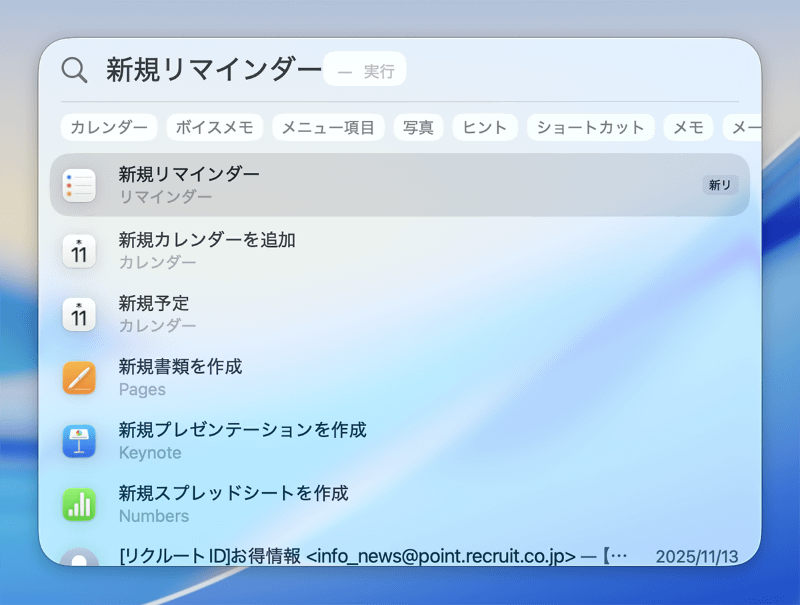Click the 実行 button next to the query
800x605 pixels.
pyautogui.click(x=365, y=69)
